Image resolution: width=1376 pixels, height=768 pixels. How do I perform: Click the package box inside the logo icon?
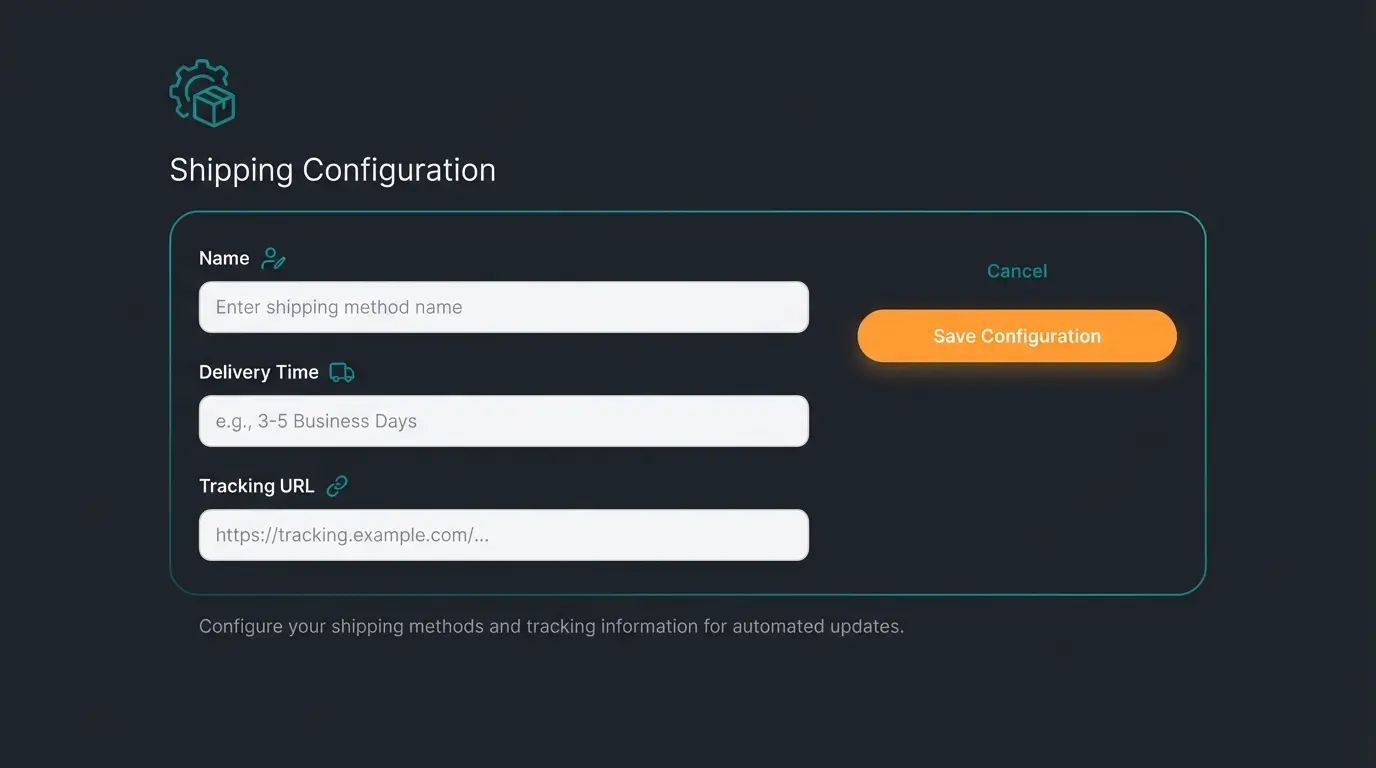click(213, 106)
